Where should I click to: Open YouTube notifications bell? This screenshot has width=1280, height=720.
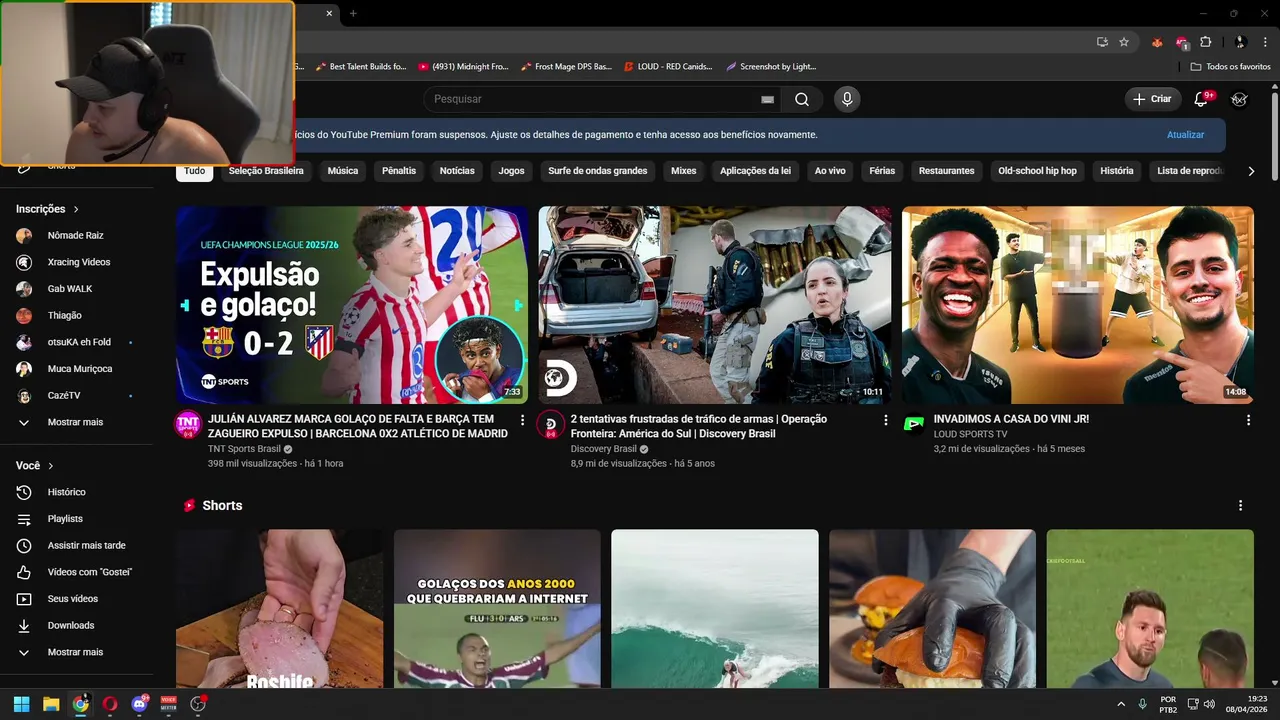[x=1202, y=99]
